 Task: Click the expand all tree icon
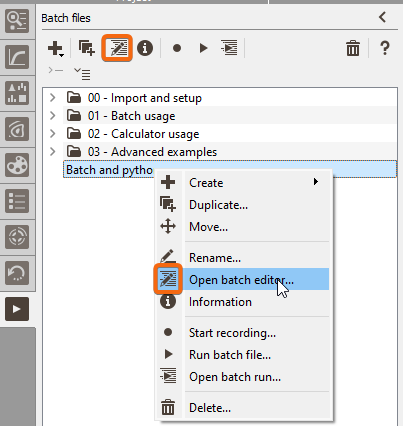(x=82, y=73)
